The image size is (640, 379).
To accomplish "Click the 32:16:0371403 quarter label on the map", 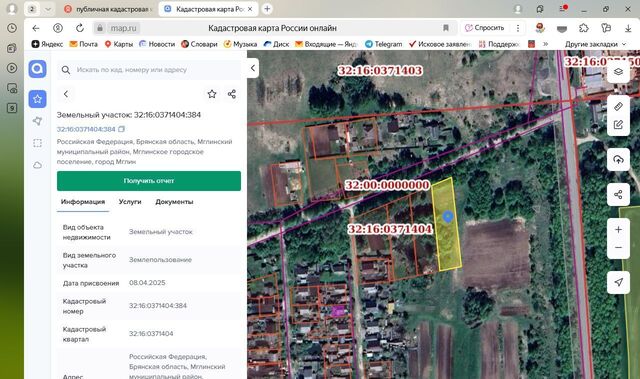I will 380,70.
